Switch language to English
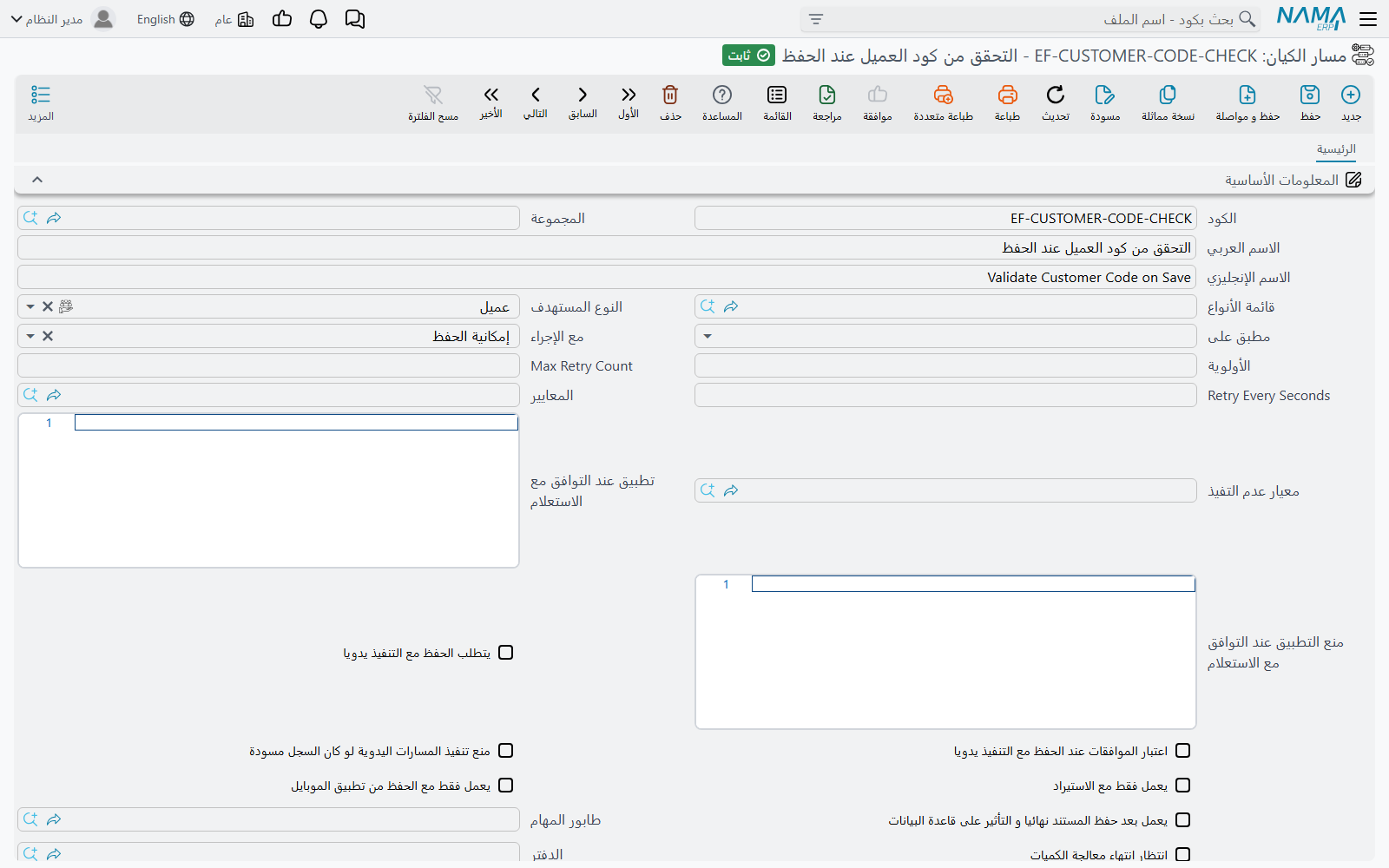Viewport: 1389px width, 868px height. coord(165,19)
